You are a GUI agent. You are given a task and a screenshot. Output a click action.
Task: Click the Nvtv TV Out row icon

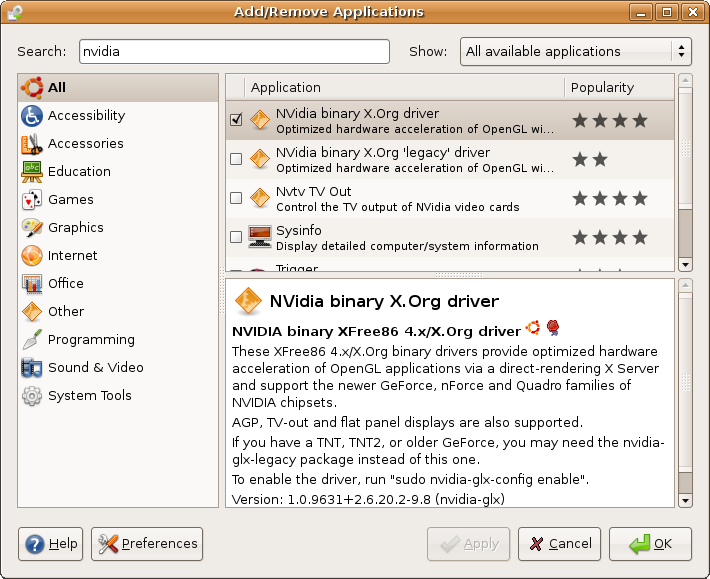point(260,198)
